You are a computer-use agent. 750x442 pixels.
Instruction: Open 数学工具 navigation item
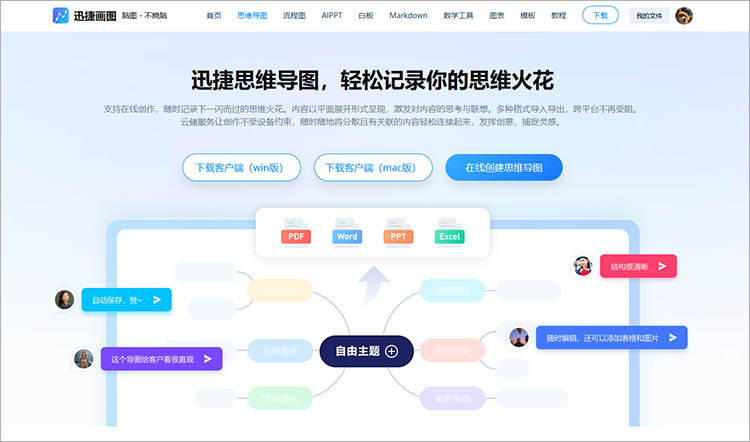click(458, 15)
